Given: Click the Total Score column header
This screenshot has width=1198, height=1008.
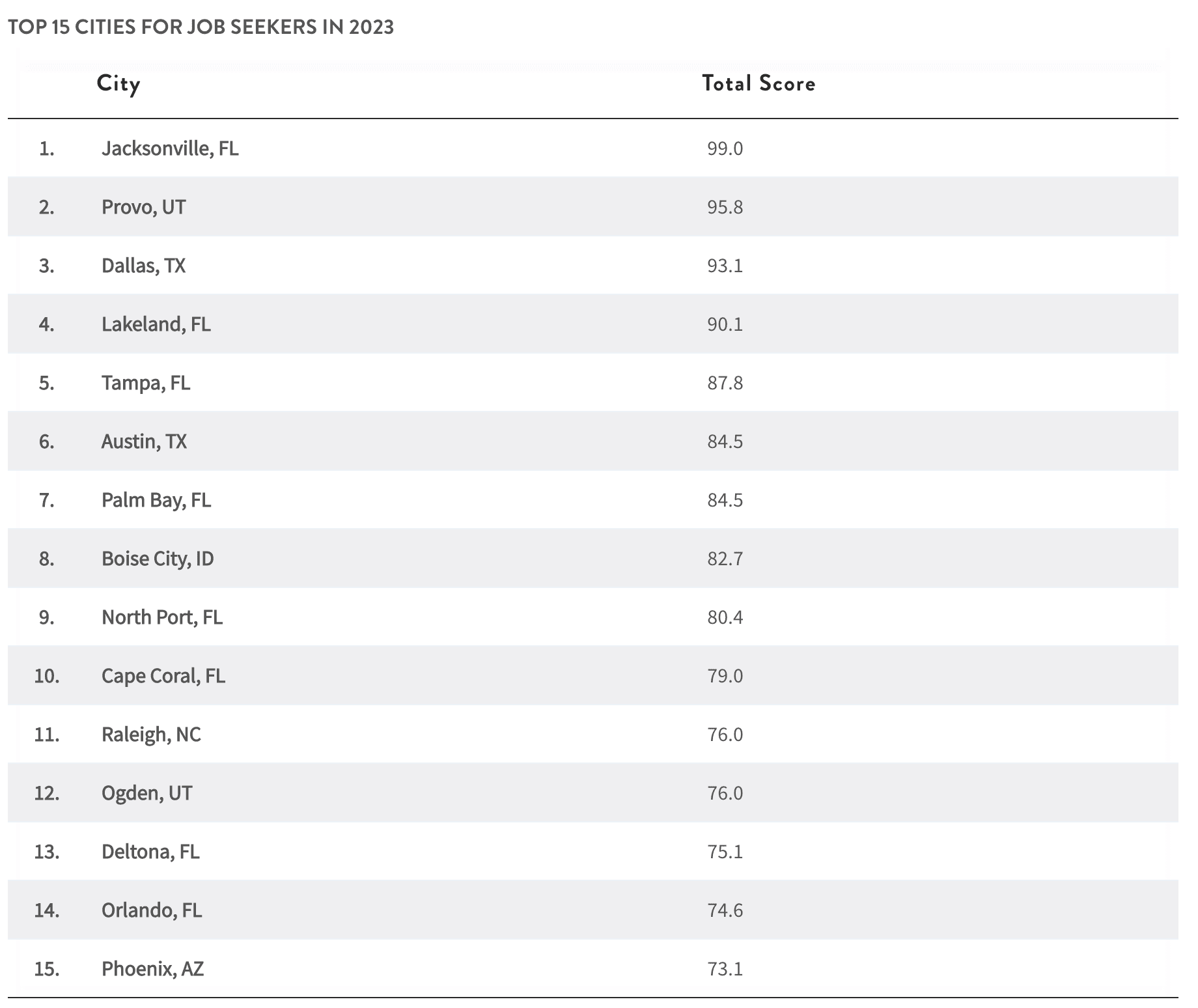Looking at the screenshot, I should [x=759, y=83].
